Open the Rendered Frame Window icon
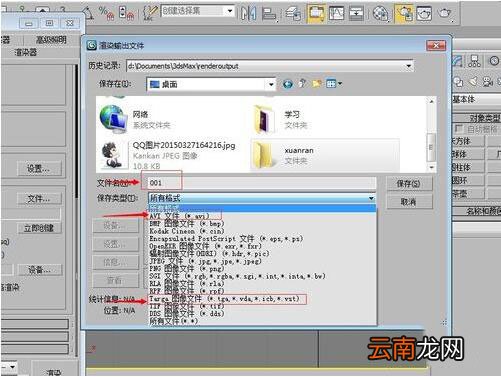Screen dimensions: 501x377 click(x=424, y=13)
